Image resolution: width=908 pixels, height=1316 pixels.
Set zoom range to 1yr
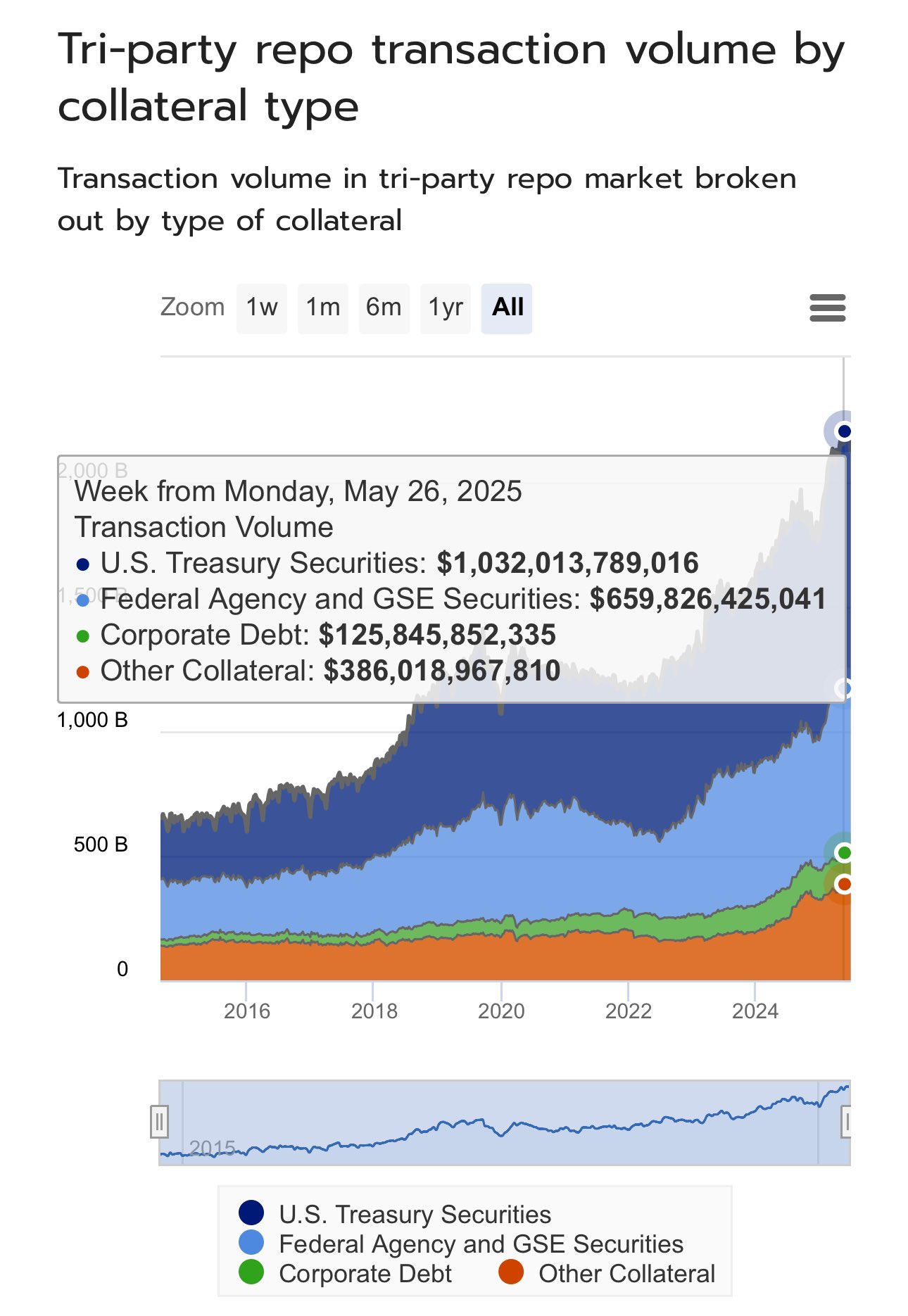(446, 308)
